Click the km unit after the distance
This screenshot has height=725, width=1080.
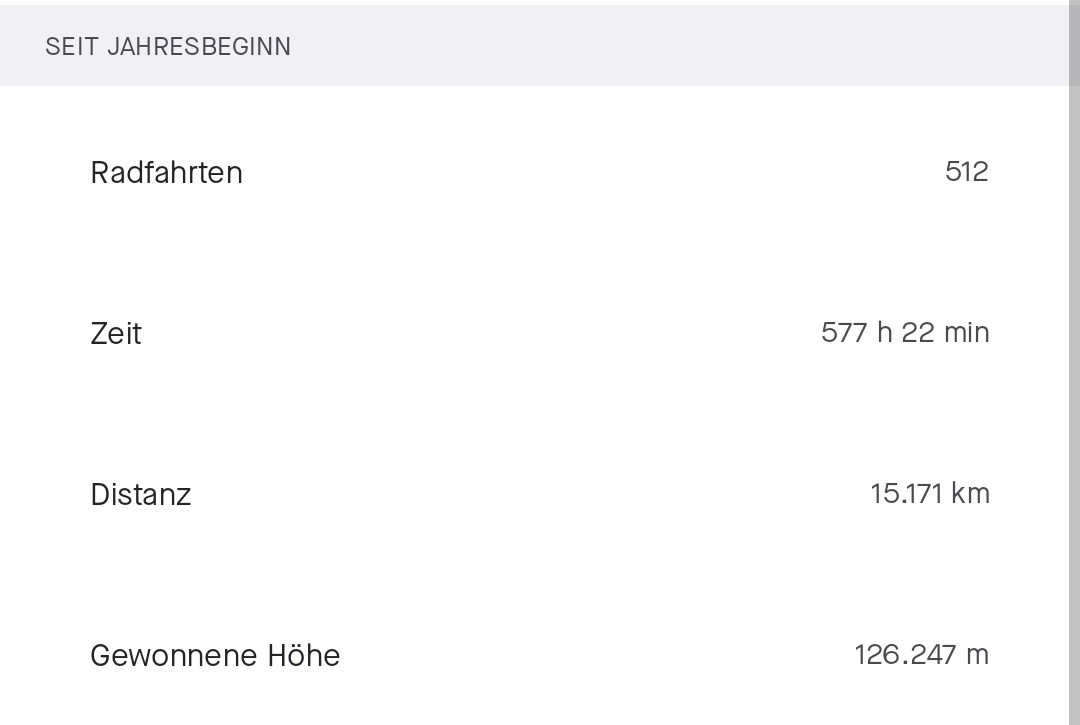(x=970, y=494)
